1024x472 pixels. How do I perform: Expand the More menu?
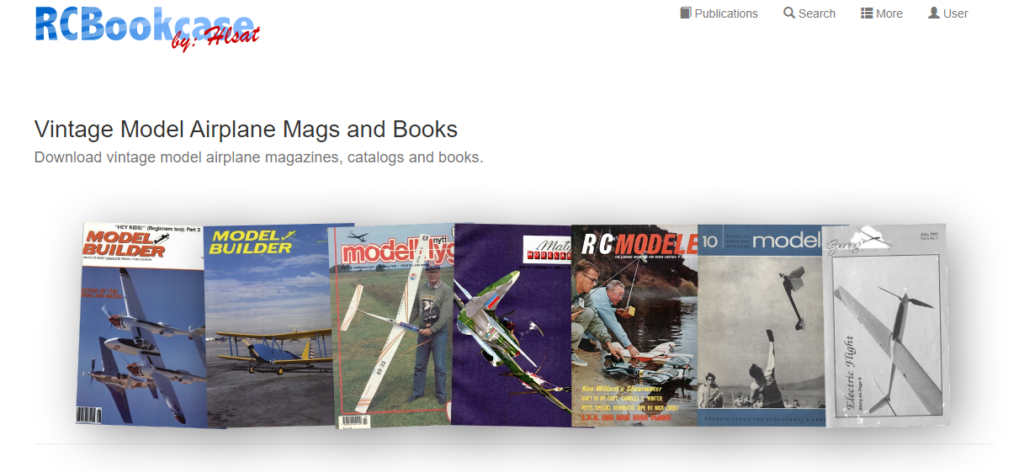pyautogui.click(x=882, y=14)
